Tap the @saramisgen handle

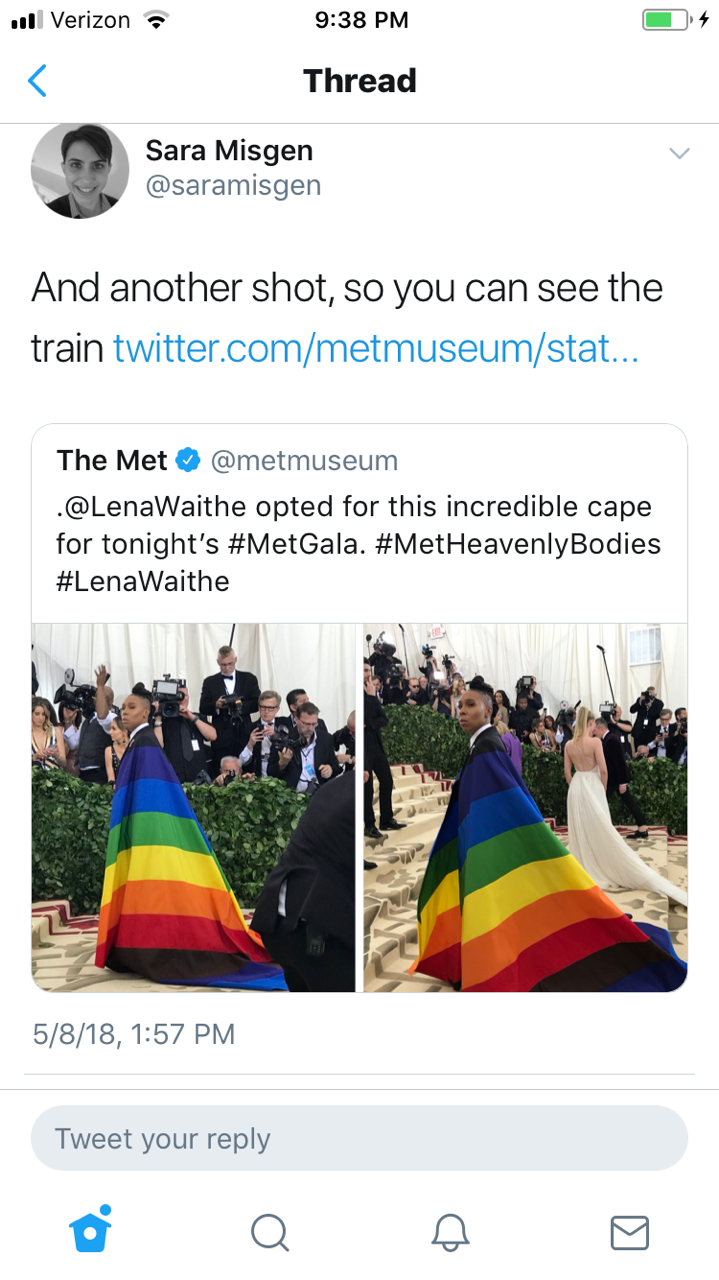pyautogui.click(x=233, y=186)
